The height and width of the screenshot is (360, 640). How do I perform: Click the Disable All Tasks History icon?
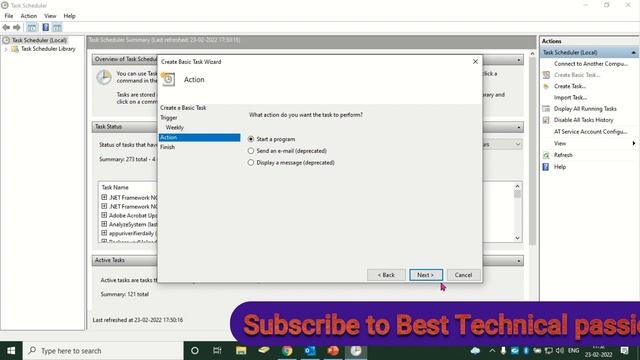tap(546, 120)
